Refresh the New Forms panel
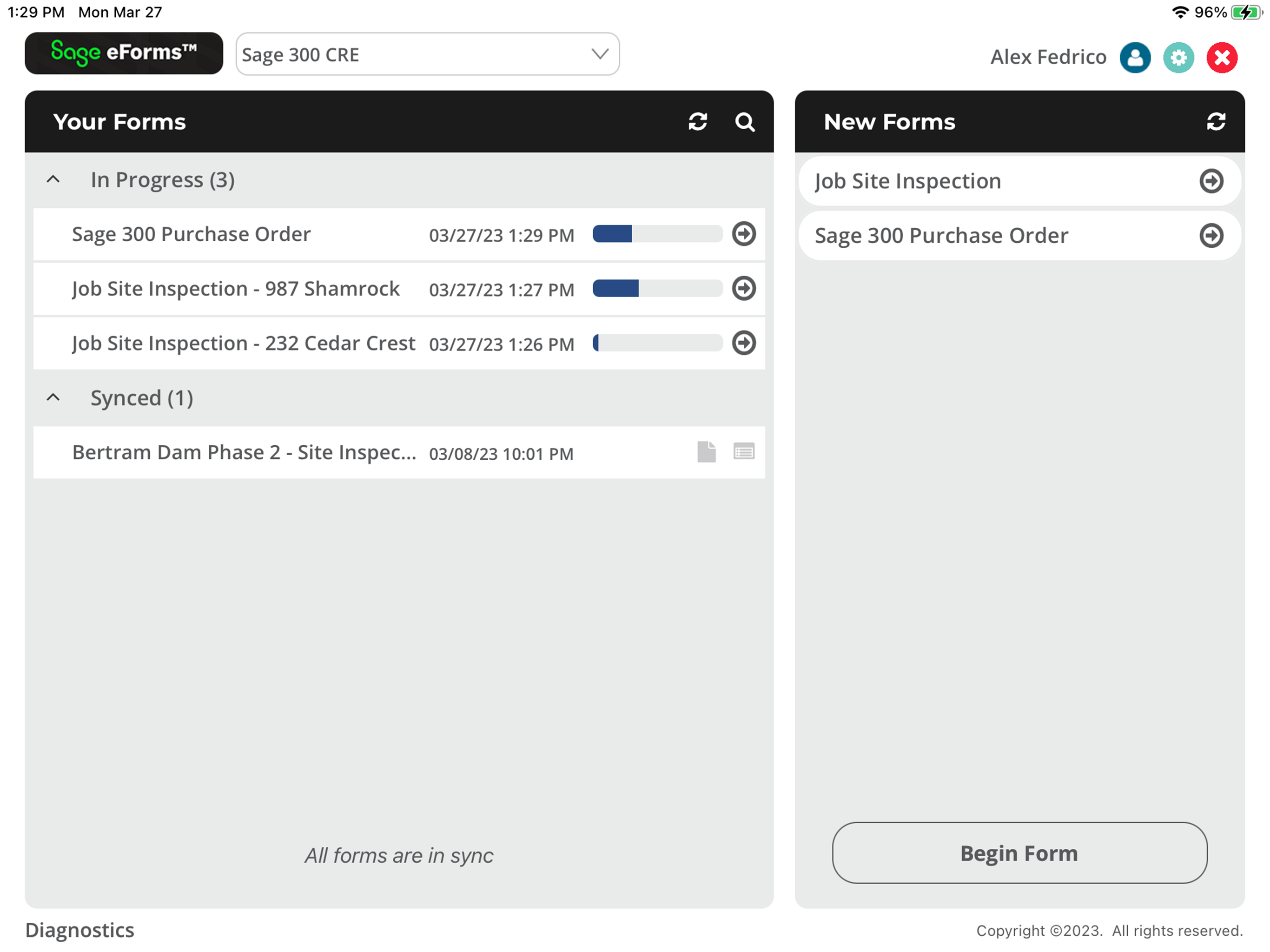The width and height of the screenshot is (1270, 952). 1216,122
